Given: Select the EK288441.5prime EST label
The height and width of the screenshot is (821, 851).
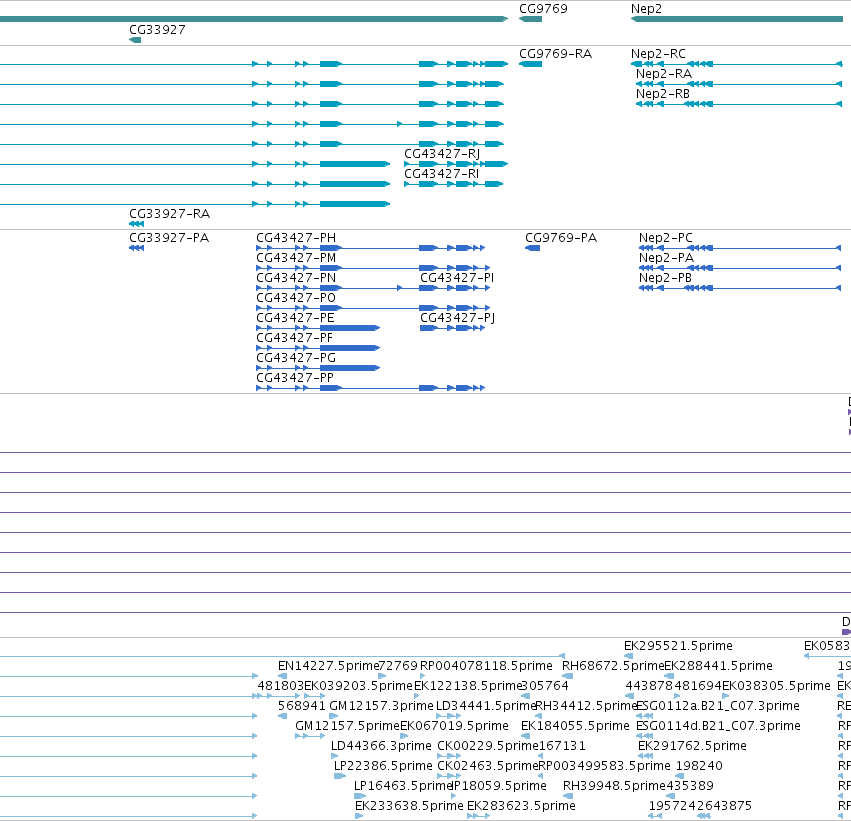Looking at the screenshot, I should pos(719,666).
